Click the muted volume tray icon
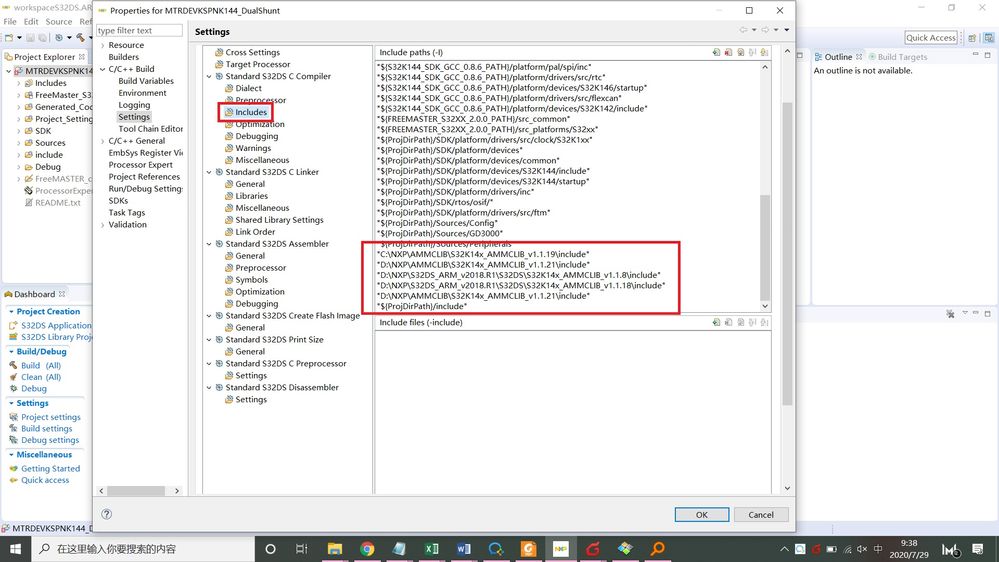 pyautogui.click(x=862, y=549)
